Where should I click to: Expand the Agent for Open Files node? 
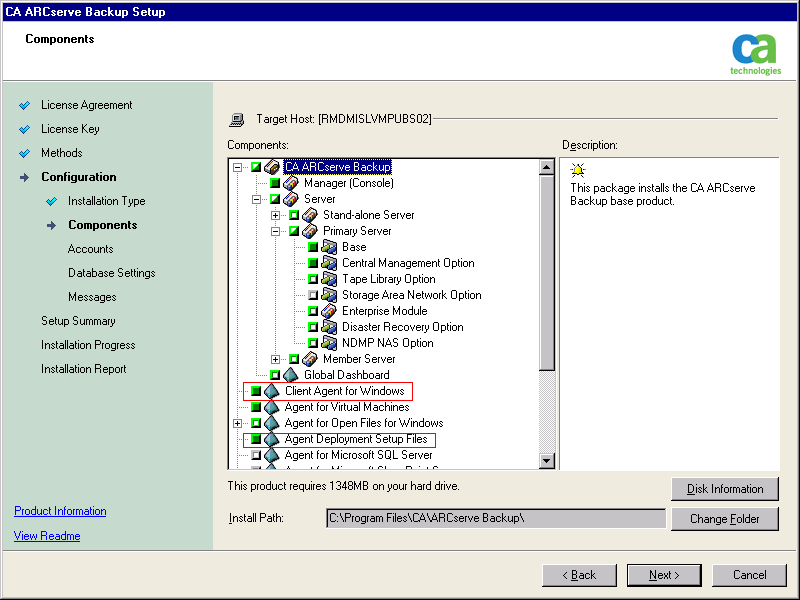pyautogui.click(x=238, y=423)
